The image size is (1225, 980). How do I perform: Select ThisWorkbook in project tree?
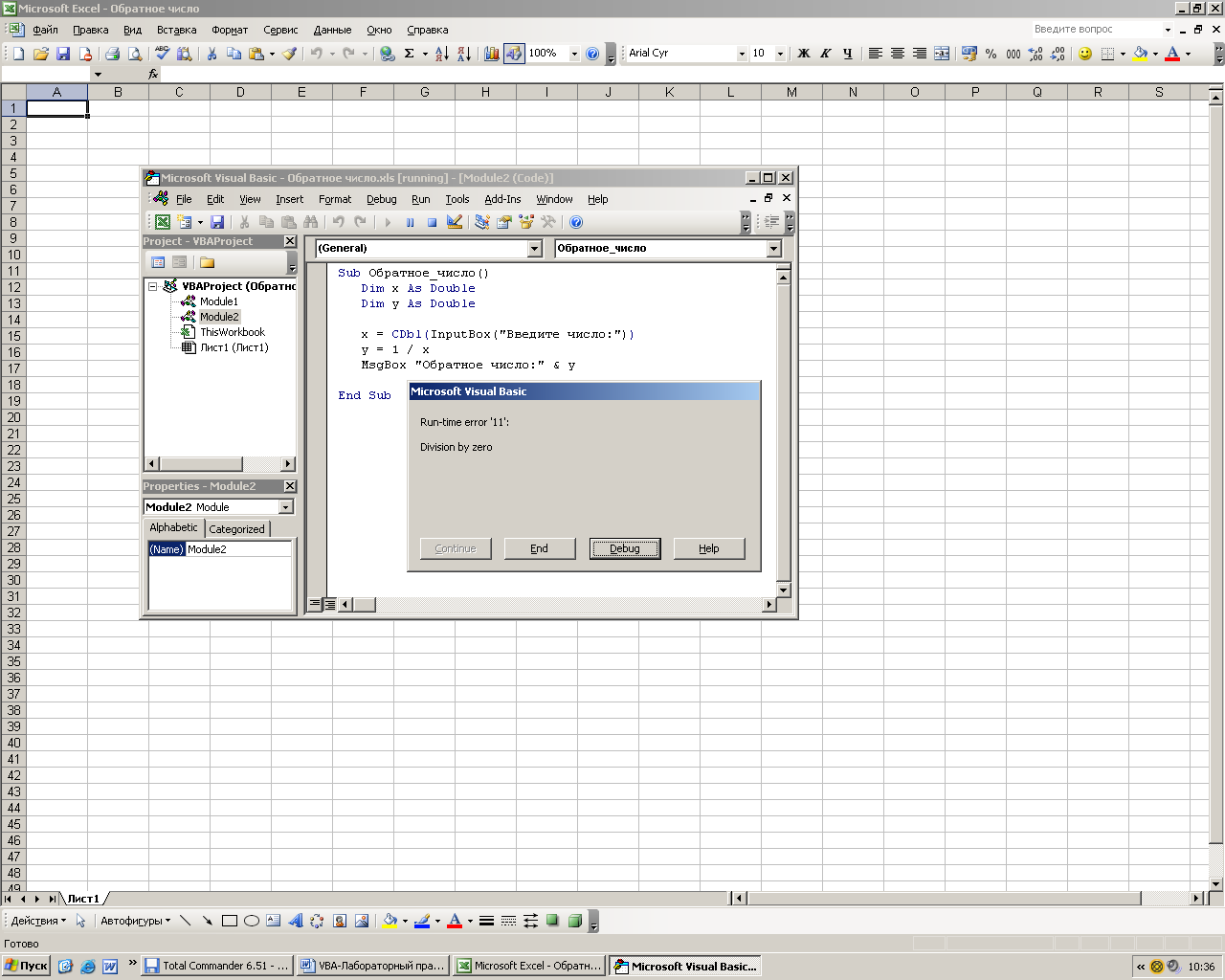click(x=233, y=332)
